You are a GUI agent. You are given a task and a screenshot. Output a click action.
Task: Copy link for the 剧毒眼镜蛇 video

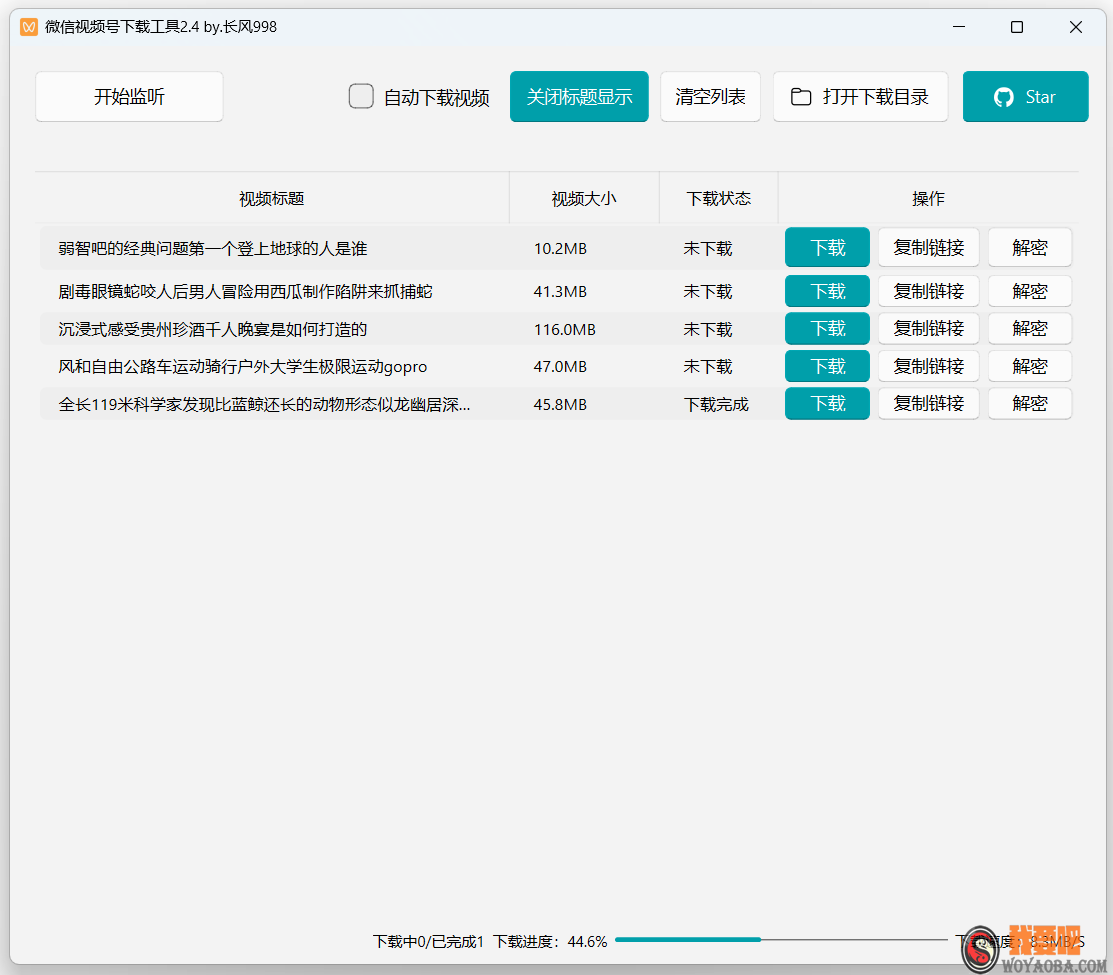pyautogui.click(x=928, y=291)
